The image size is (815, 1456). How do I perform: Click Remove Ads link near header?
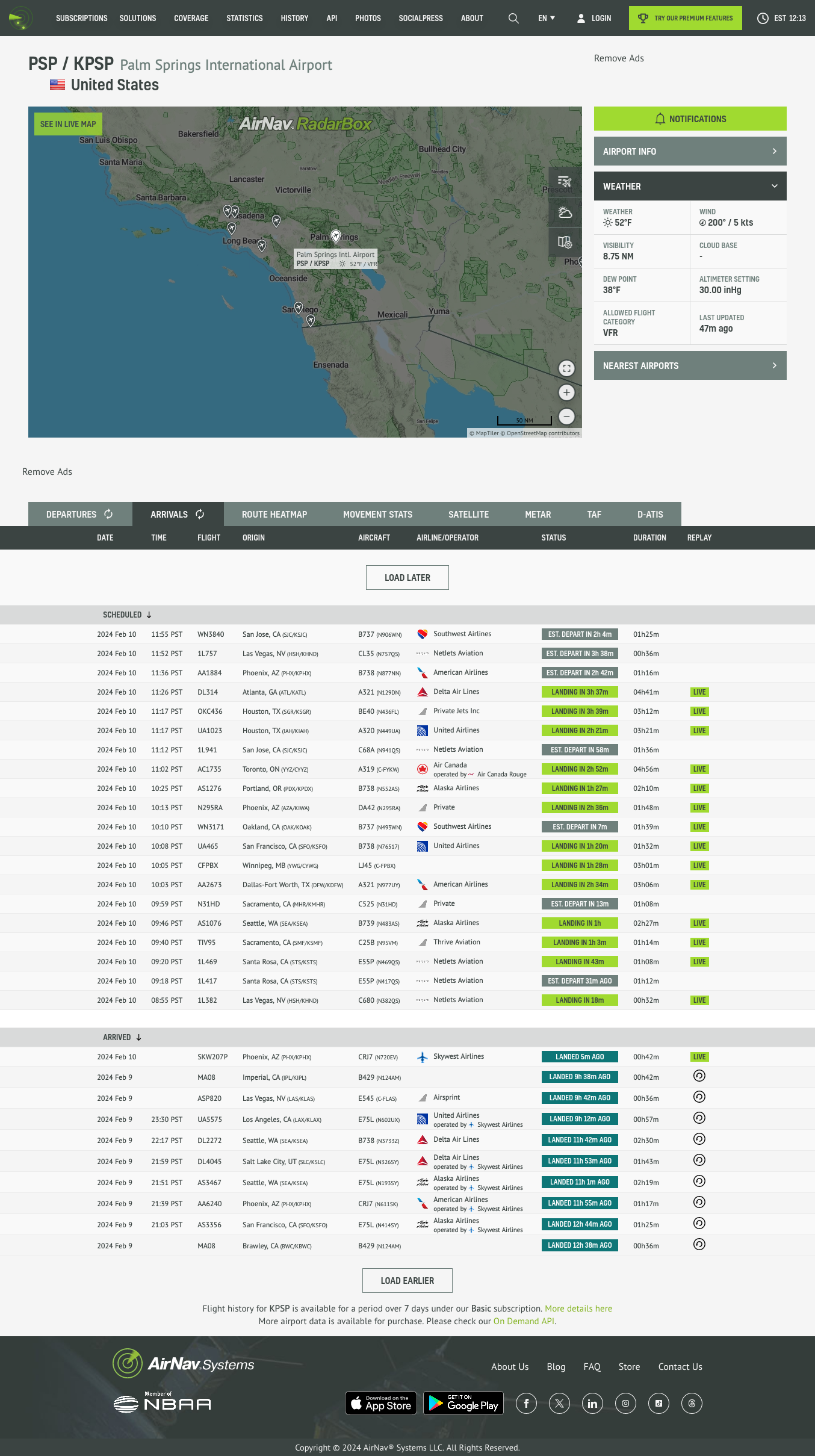619,58
